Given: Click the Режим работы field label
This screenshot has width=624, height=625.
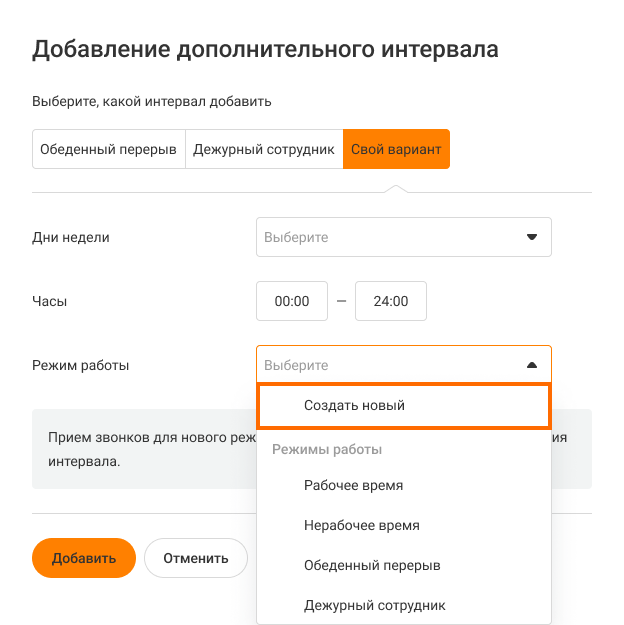Looking at the screenshot, I should click(x=81, y=365).
